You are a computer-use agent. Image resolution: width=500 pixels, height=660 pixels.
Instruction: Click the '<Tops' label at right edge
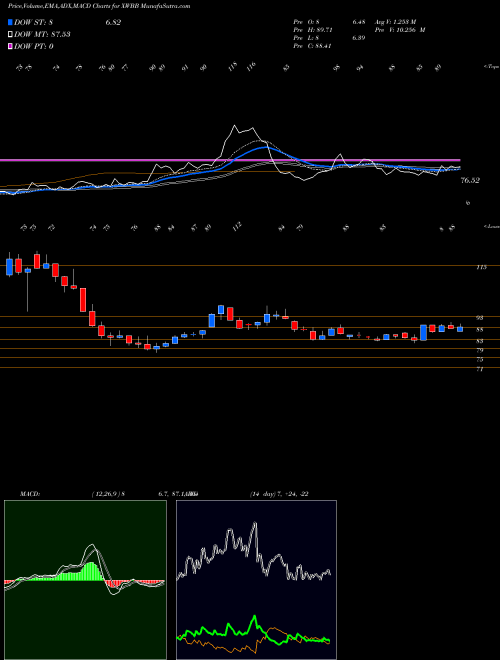point(491,67)
